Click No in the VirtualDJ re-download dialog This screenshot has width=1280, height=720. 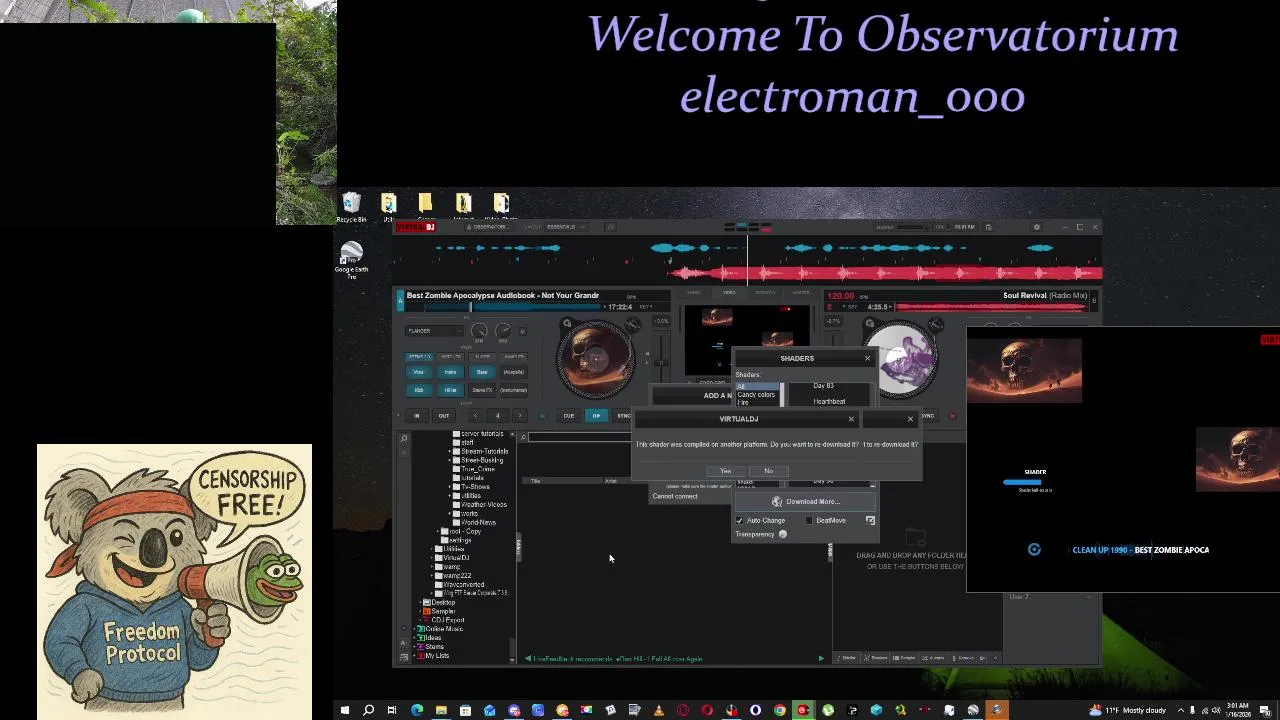[768, 471]
